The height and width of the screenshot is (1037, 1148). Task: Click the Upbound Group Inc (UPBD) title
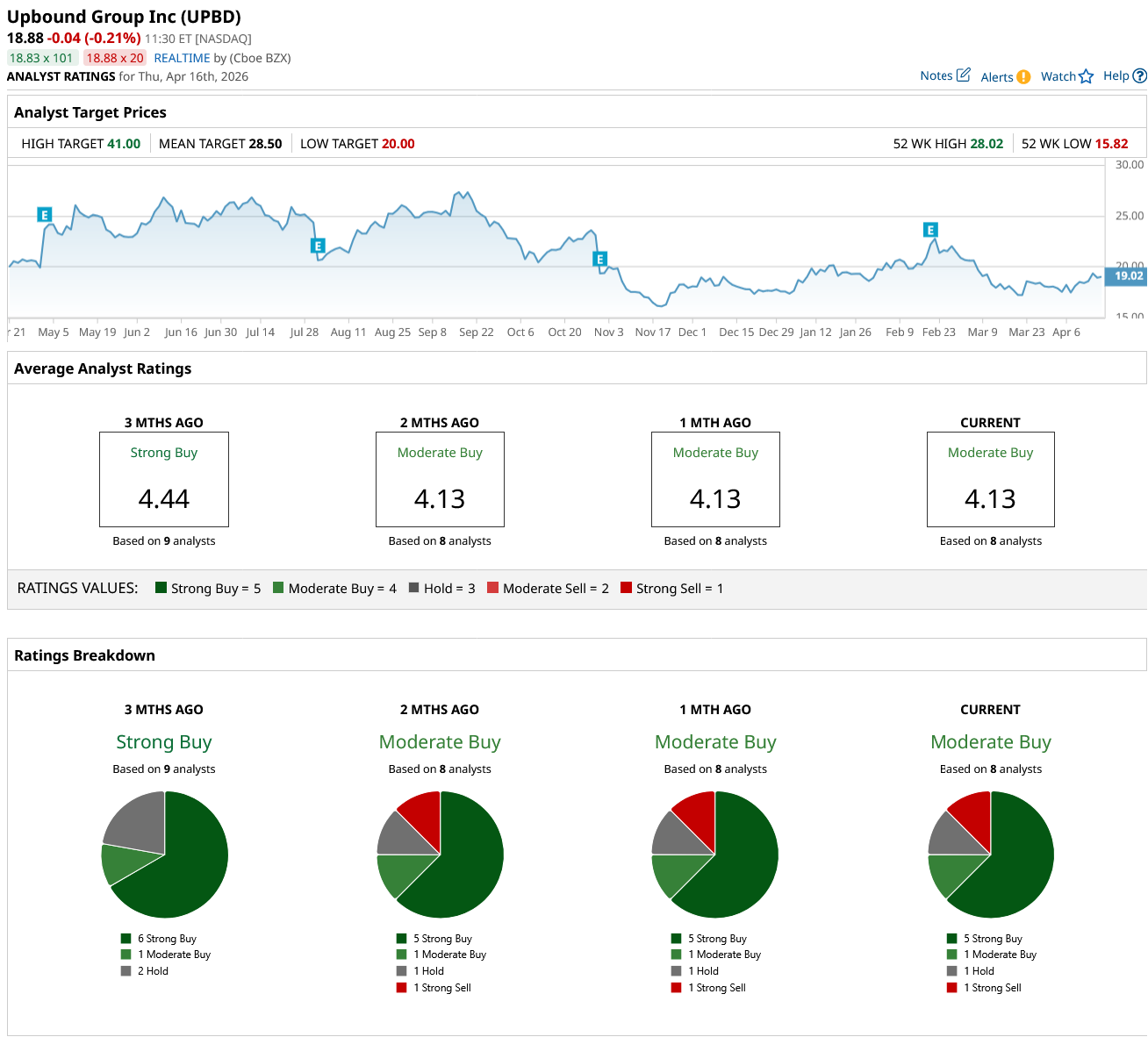[124, 17]
